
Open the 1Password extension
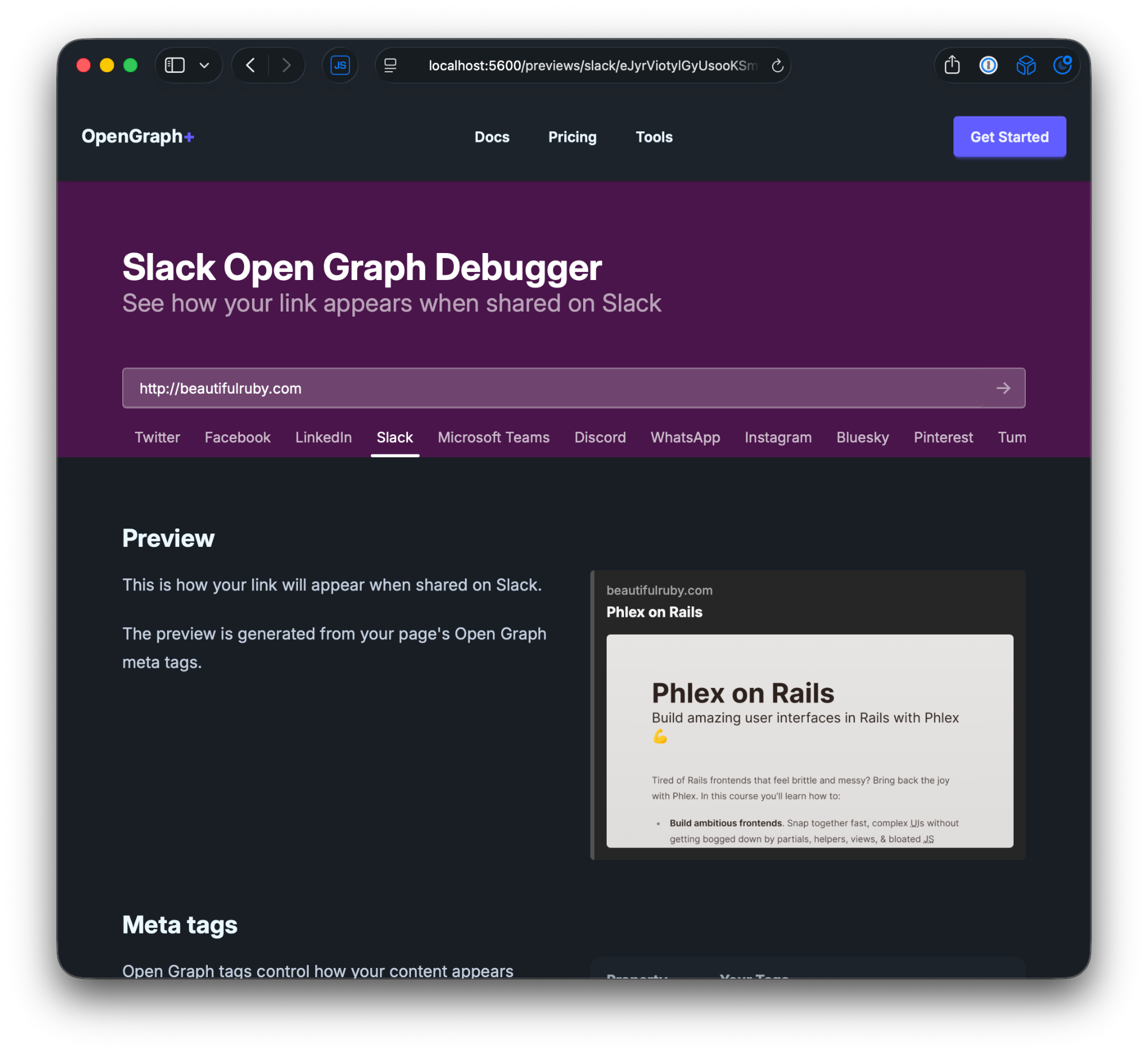click(988, 65)
